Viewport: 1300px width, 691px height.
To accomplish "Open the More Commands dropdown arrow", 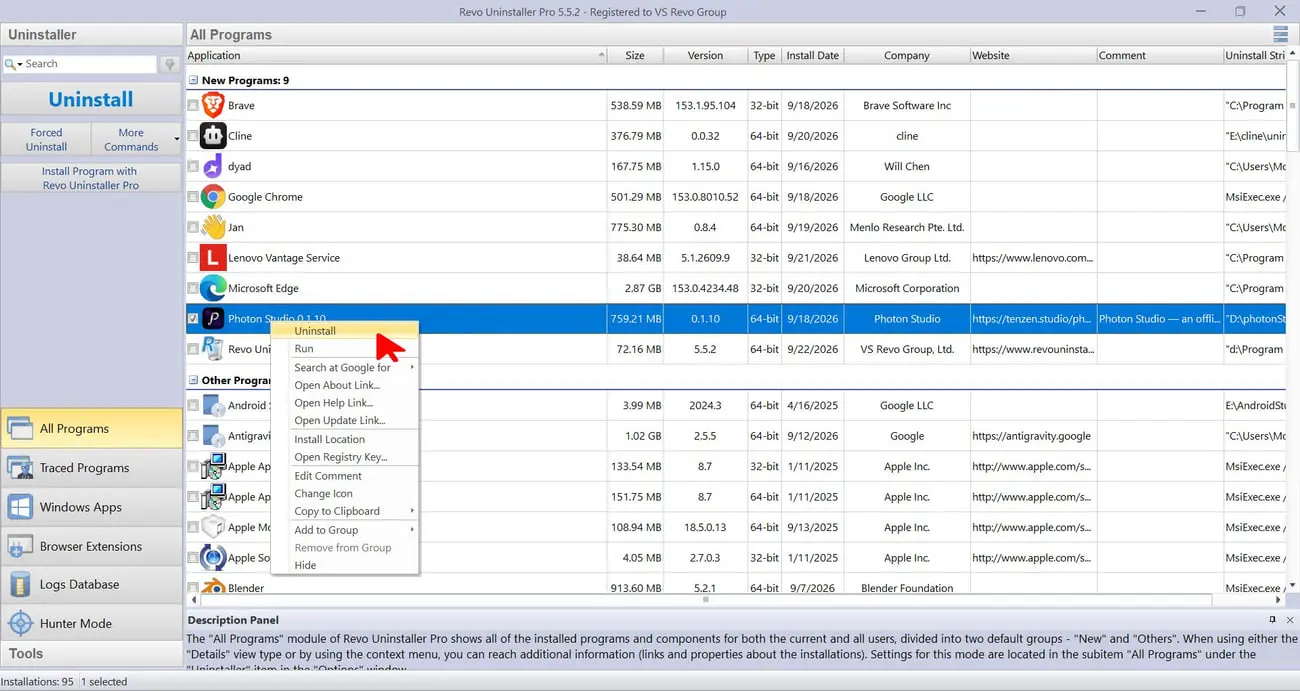I will (x=177, y=139).
